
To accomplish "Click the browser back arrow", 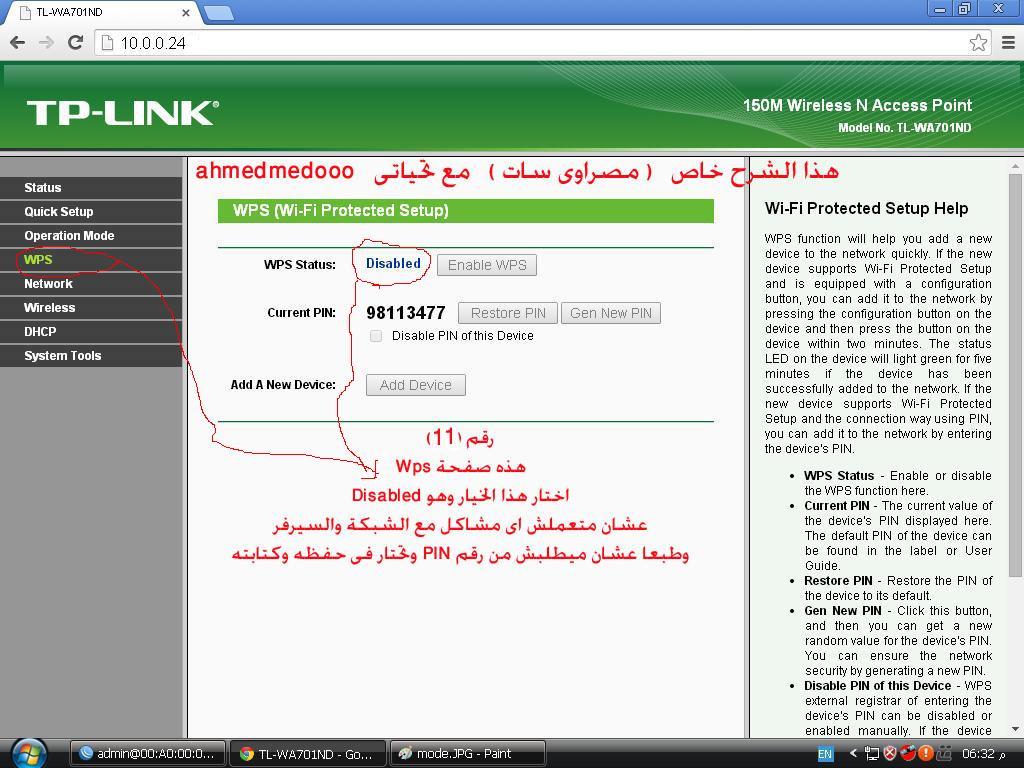I will pos(18,43).
